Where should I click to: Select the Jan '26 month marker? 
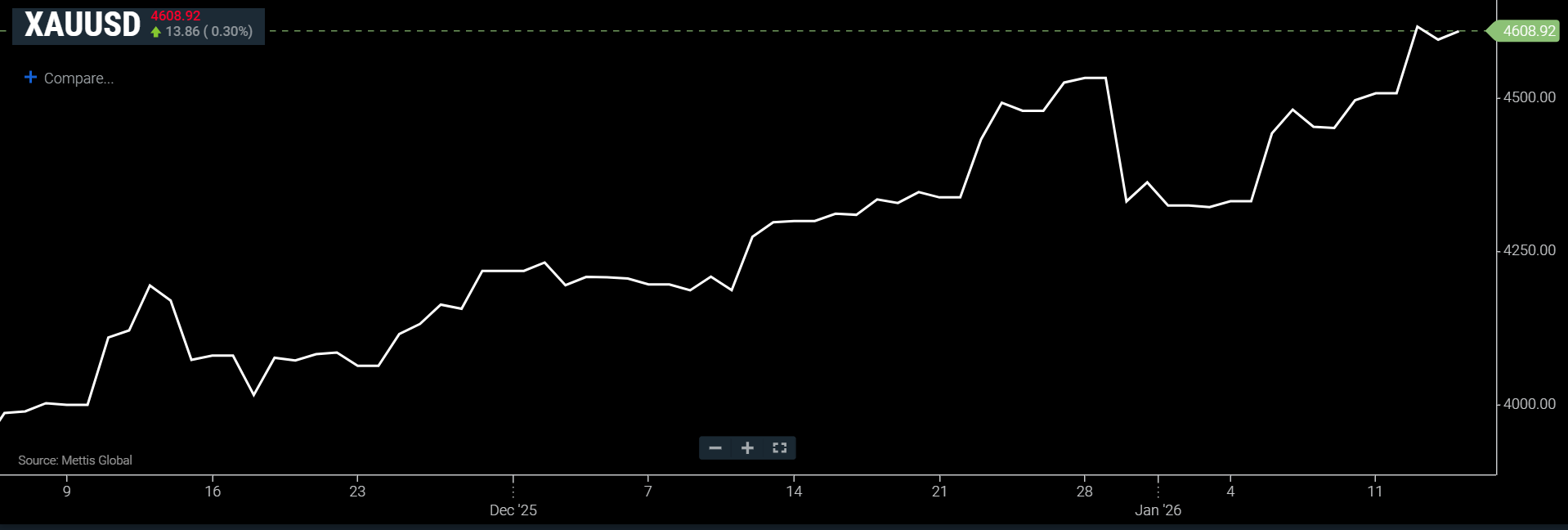1158,510
